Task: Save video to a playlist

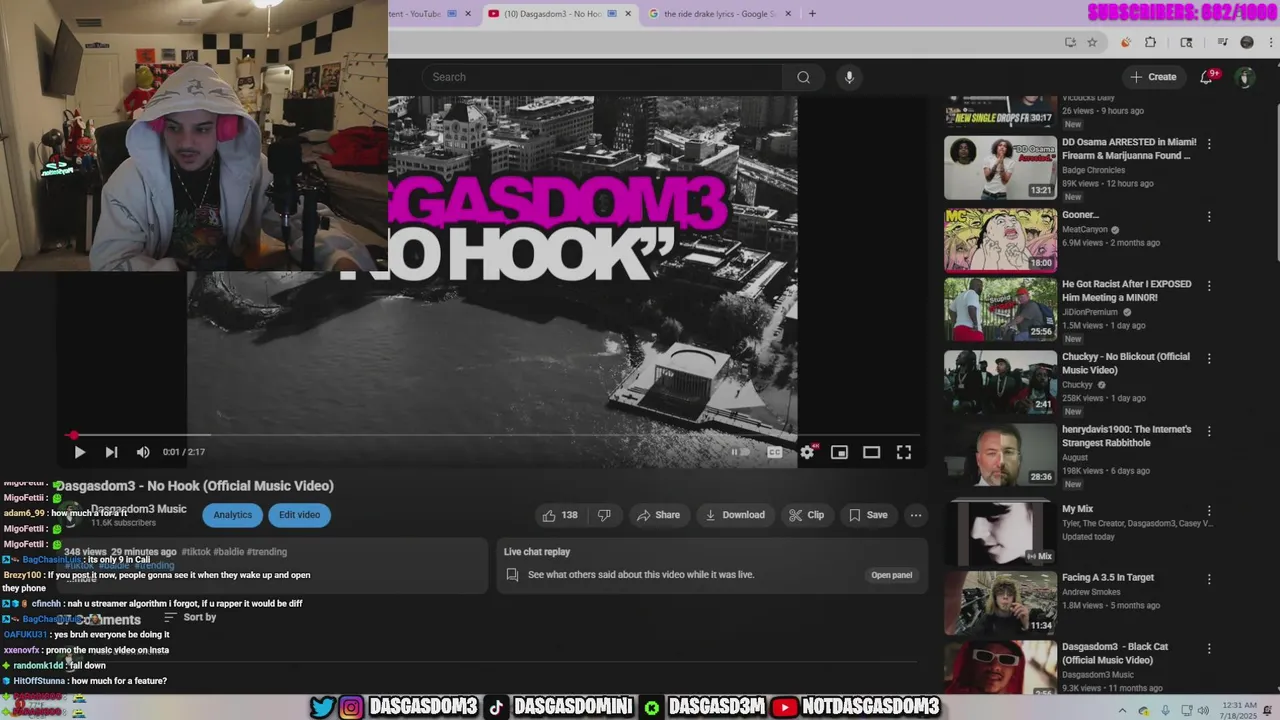Action: tap(868, 515)
